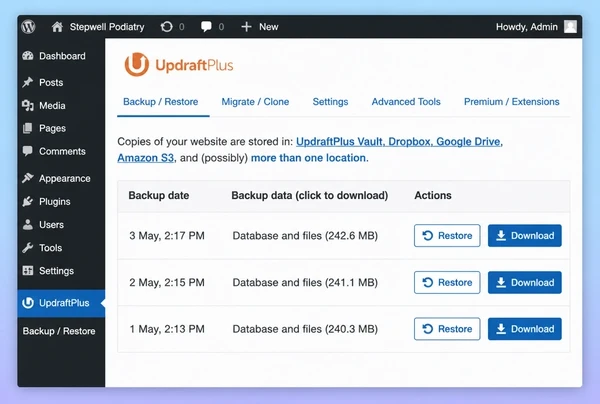Click the WordPress logo in admin bar
Image resolution: width=600 pixels, height=404 pixels.
pyautogui.click(x=28, y=27)
